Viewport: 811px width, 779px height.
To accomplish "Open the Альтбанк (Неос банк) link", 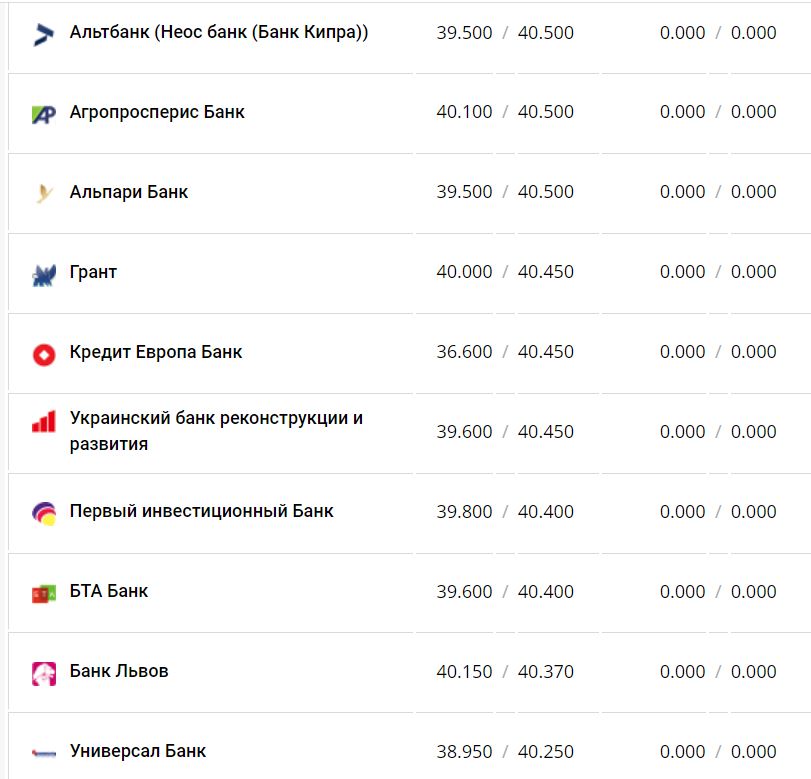I will [x=219, y=32].
